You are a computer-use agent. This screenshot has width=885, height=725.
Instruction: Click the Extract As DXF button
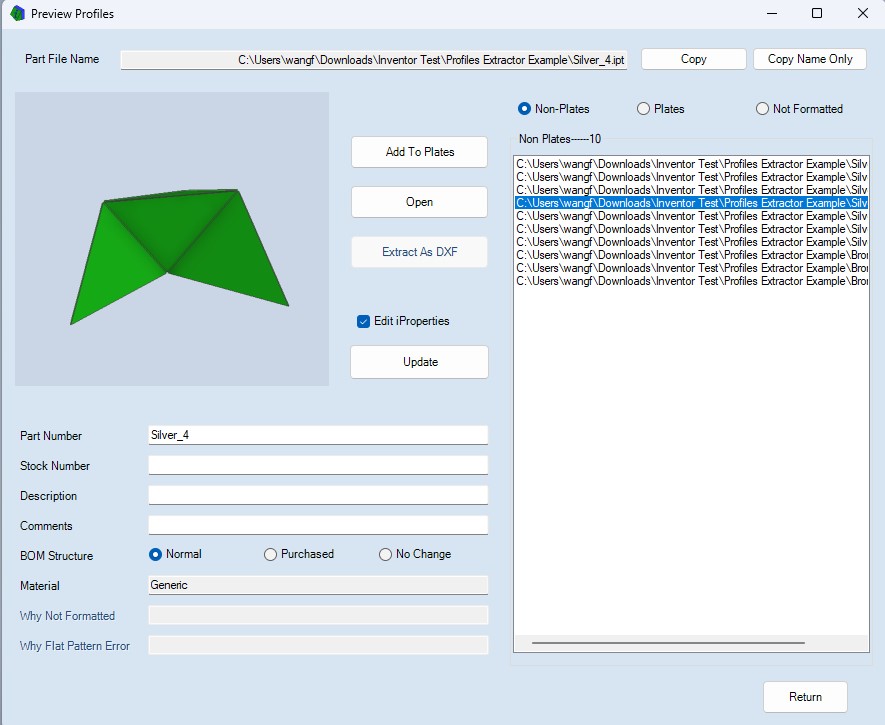coord(419,252)
